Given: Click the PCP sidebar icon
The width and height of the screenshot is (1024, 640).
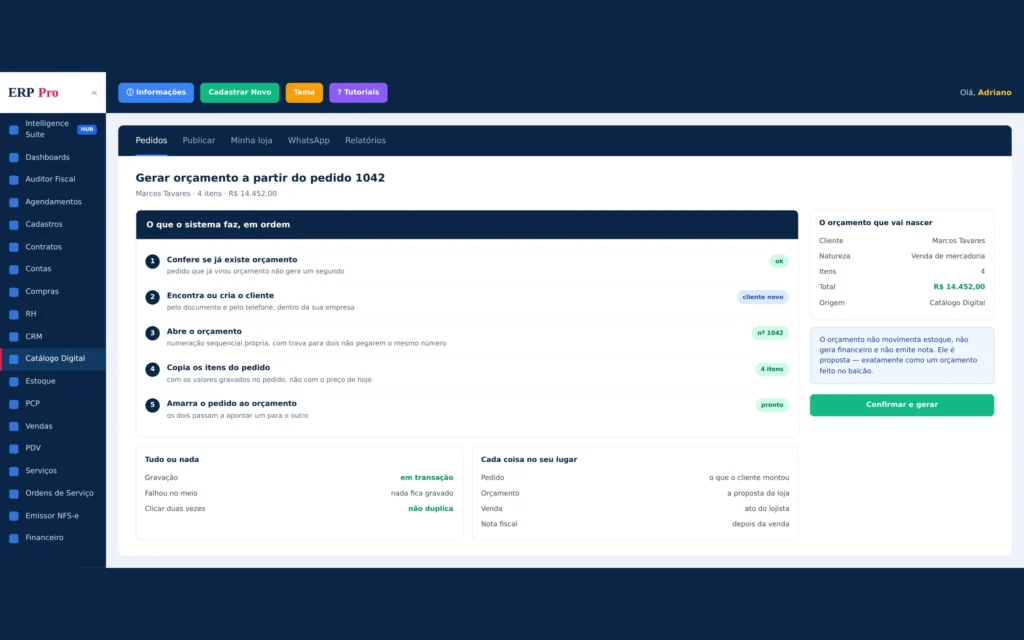Looking at the screenshot, I should pos(14,404).
